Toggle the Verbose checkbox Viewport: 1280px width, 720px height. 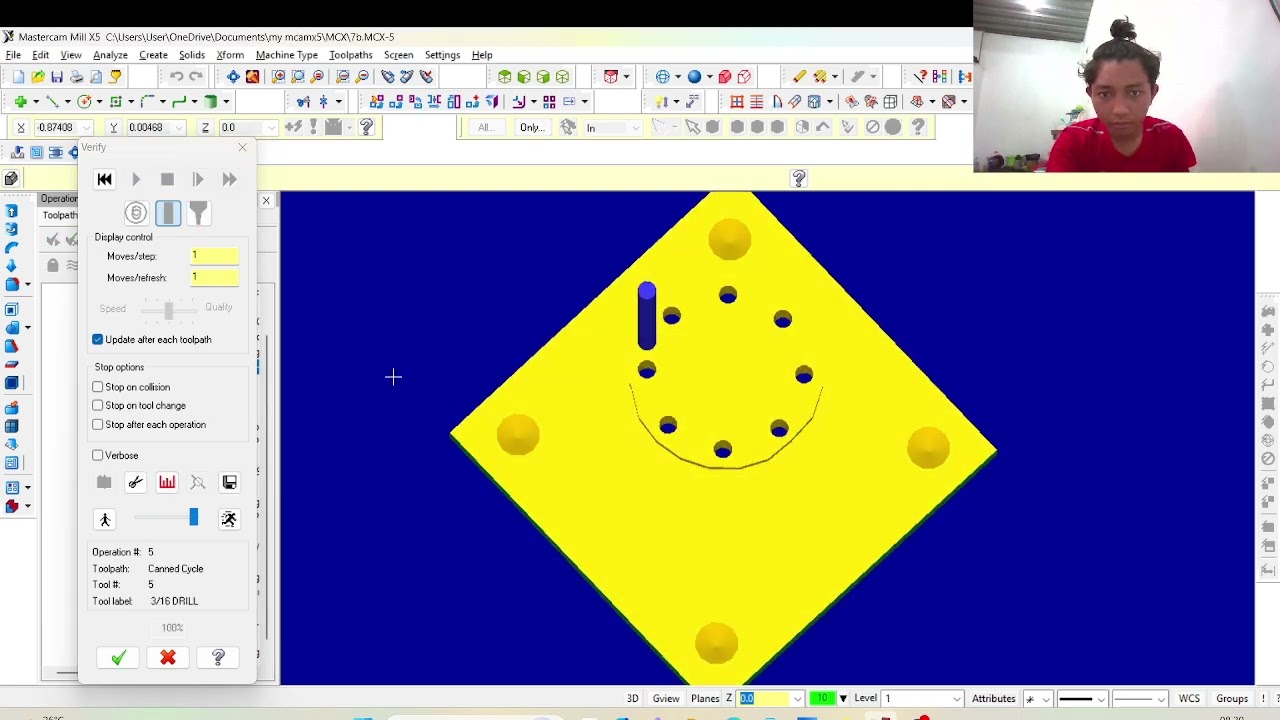(98, 456)
